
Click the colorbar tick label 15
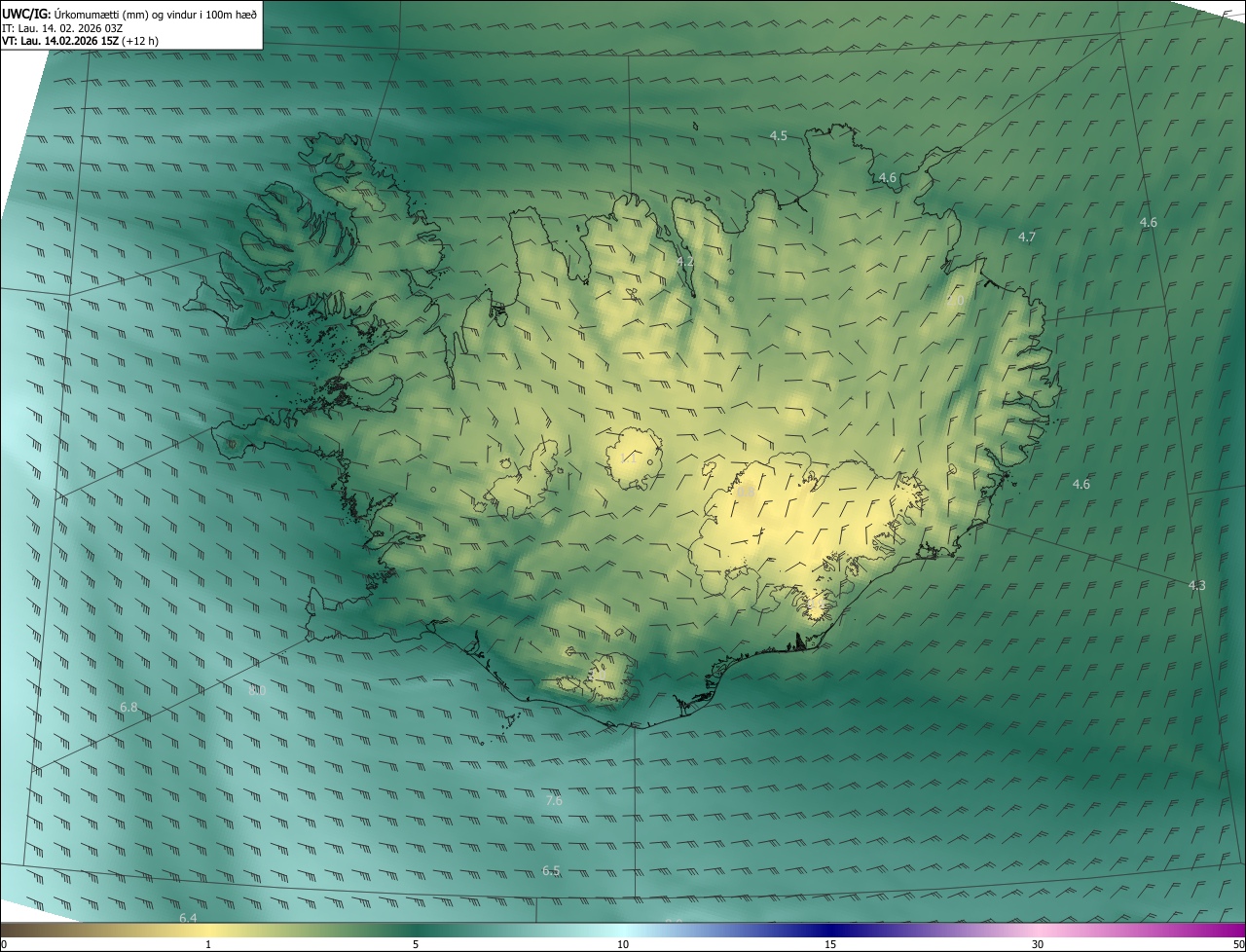click(x=830, y=944)
